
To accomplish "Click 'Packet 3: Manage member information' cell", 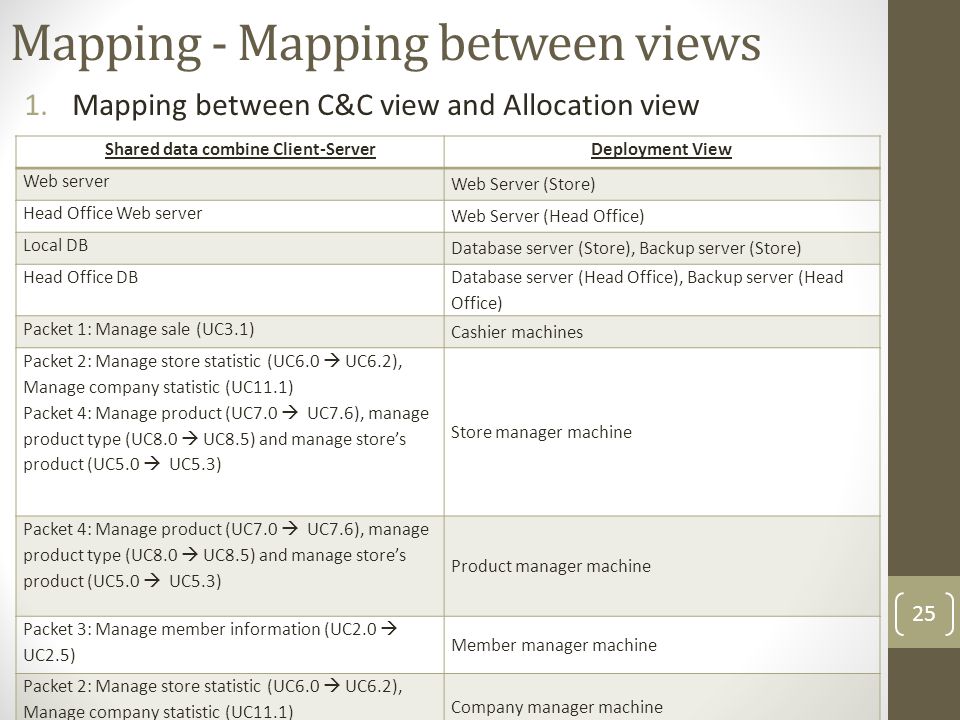I will pos(230,645).
